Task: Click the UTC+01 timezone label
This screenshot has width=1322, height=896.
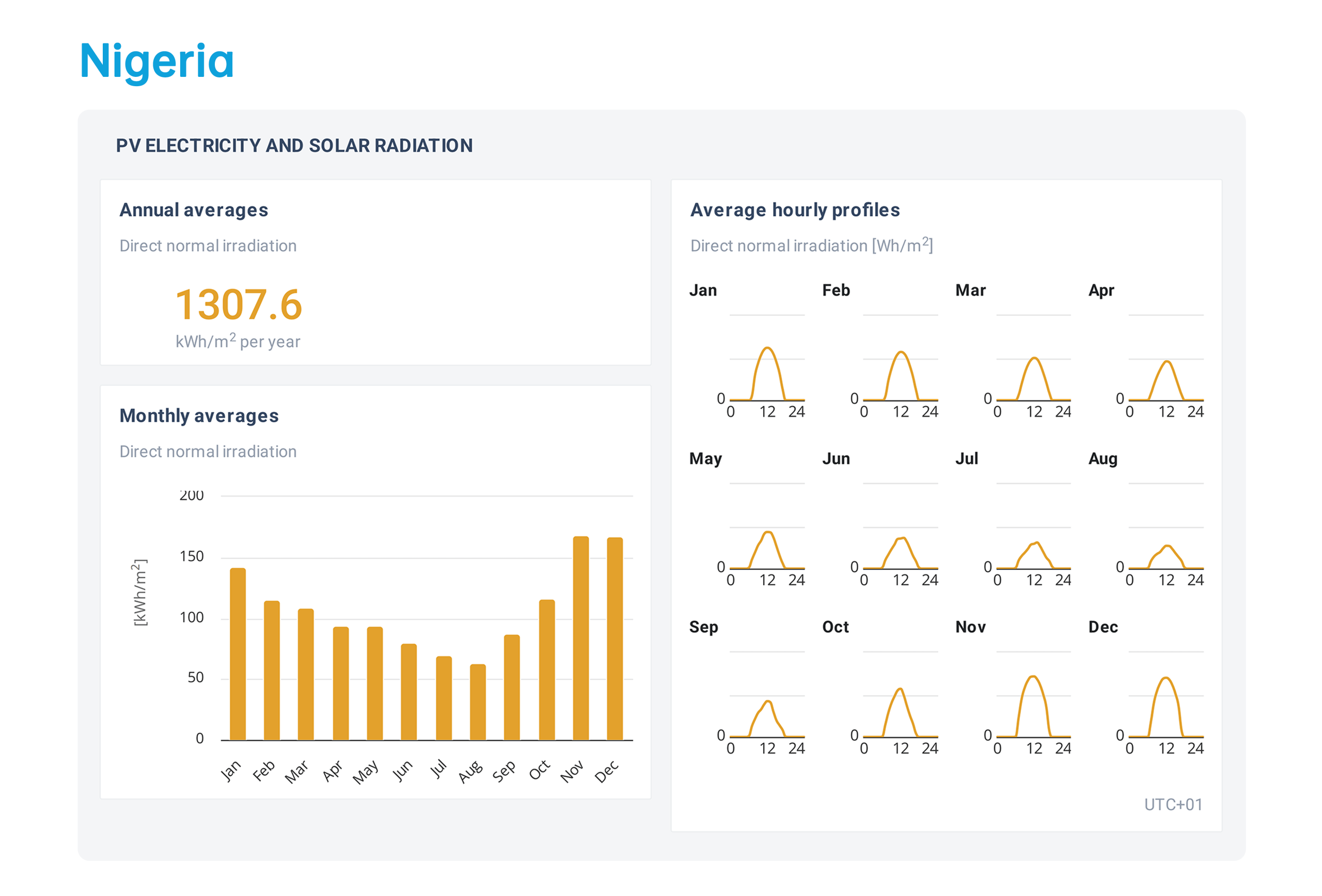Action: tap(1172, 804)
